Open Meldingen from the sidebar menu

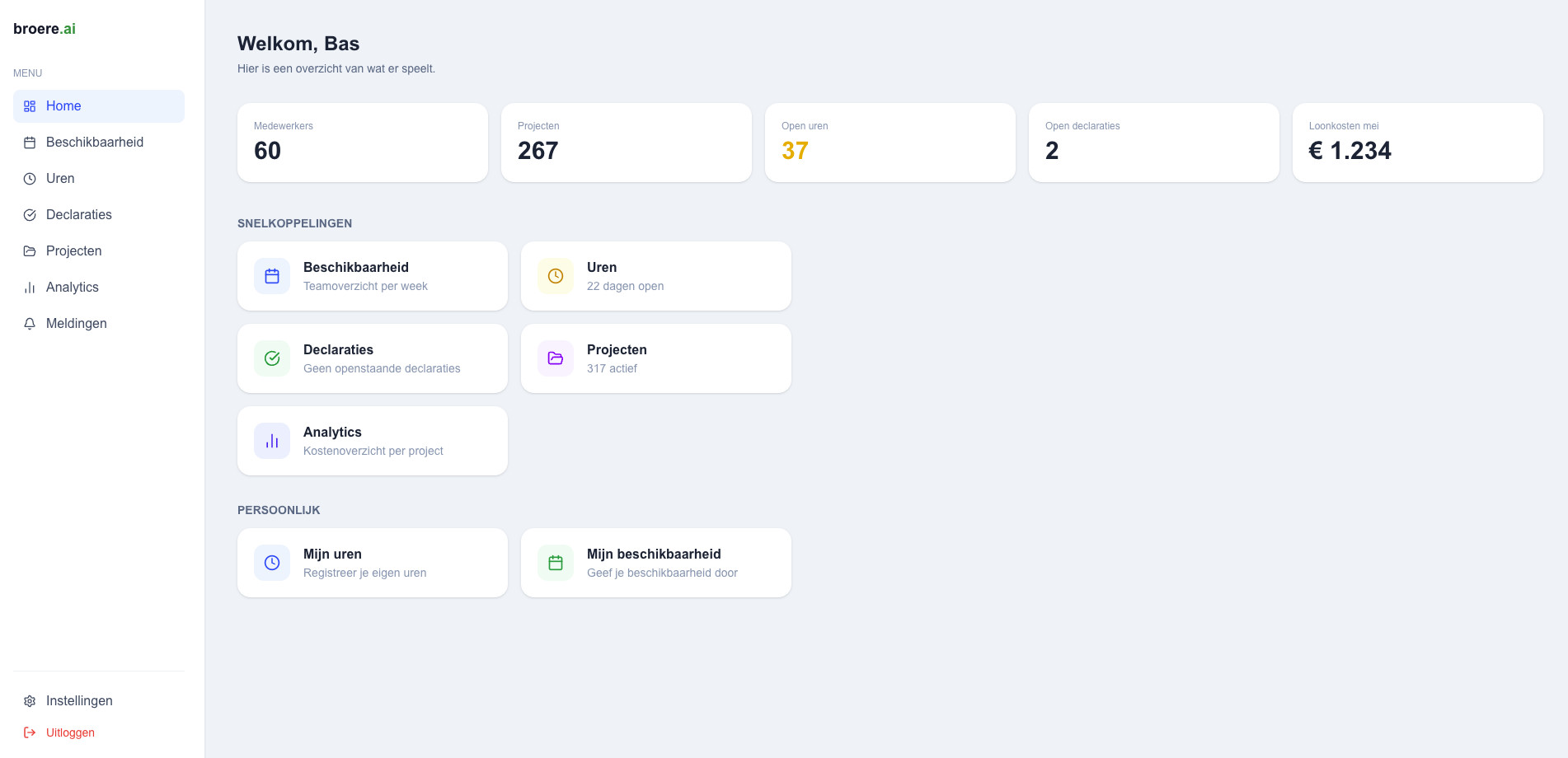coord(99,324)
